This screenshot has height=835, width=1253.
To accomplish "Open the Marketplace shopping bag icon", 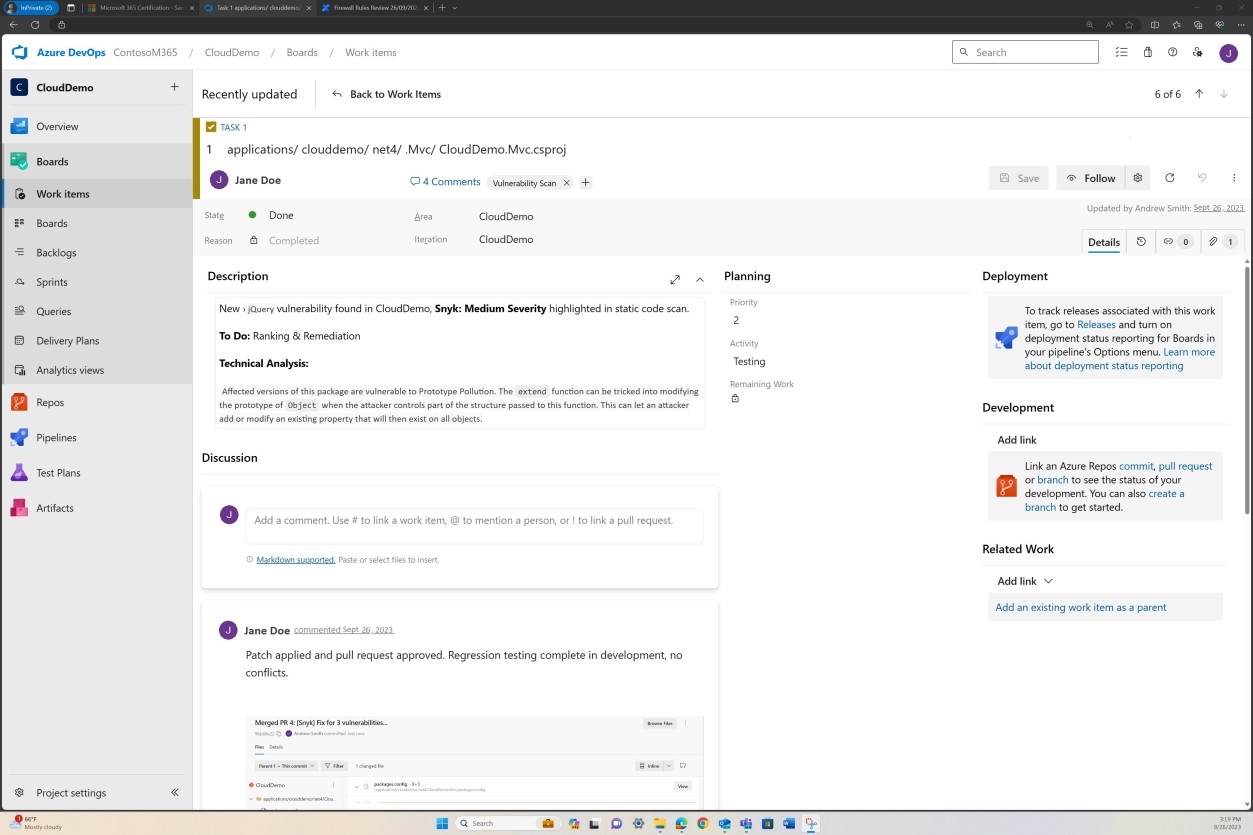I will (1147, 52).
